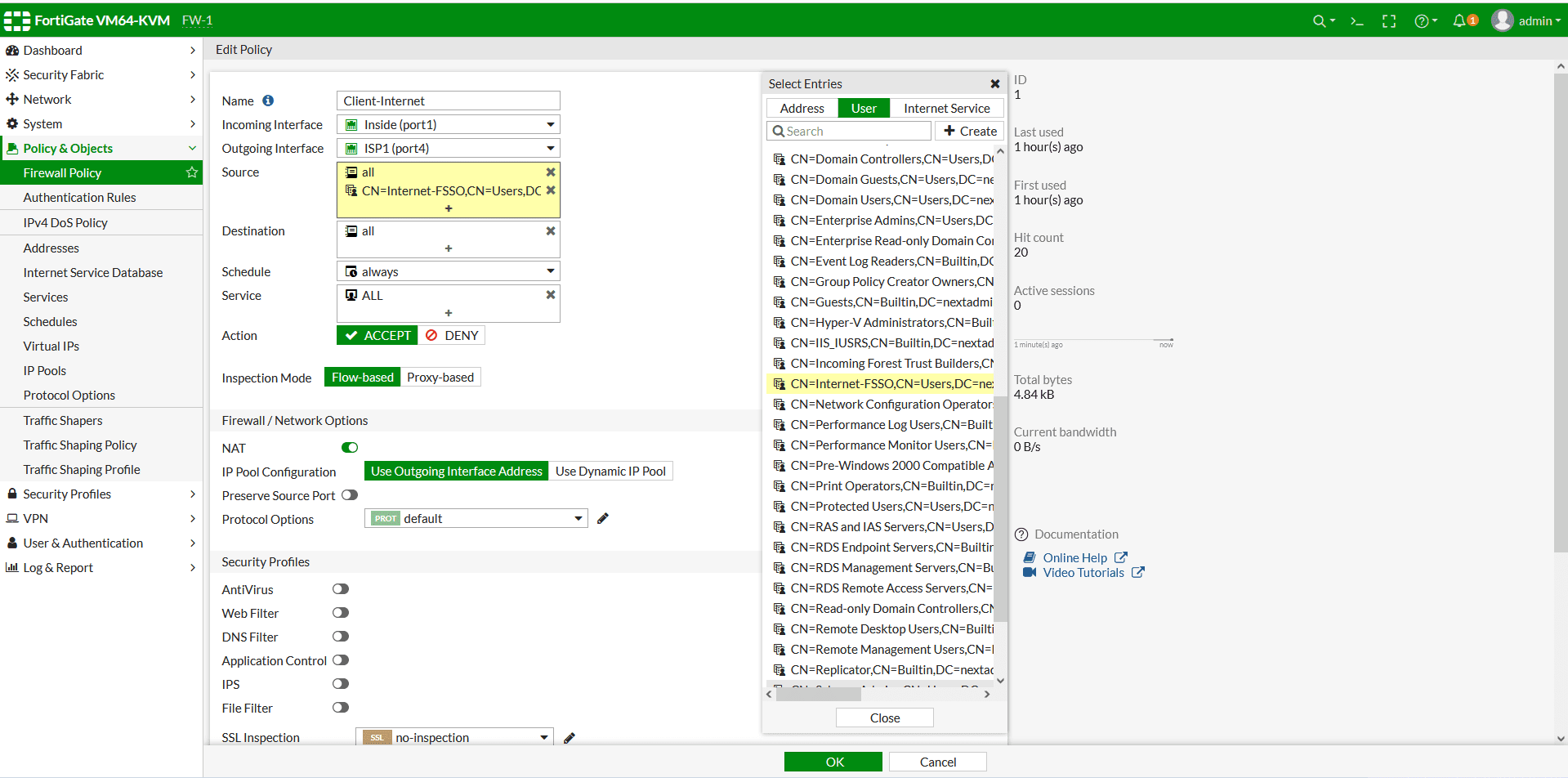The height and width of the screenshot is (778, 1568).
Task: Click the horizontal scrollbar in entries list
Action: (819, 694)
